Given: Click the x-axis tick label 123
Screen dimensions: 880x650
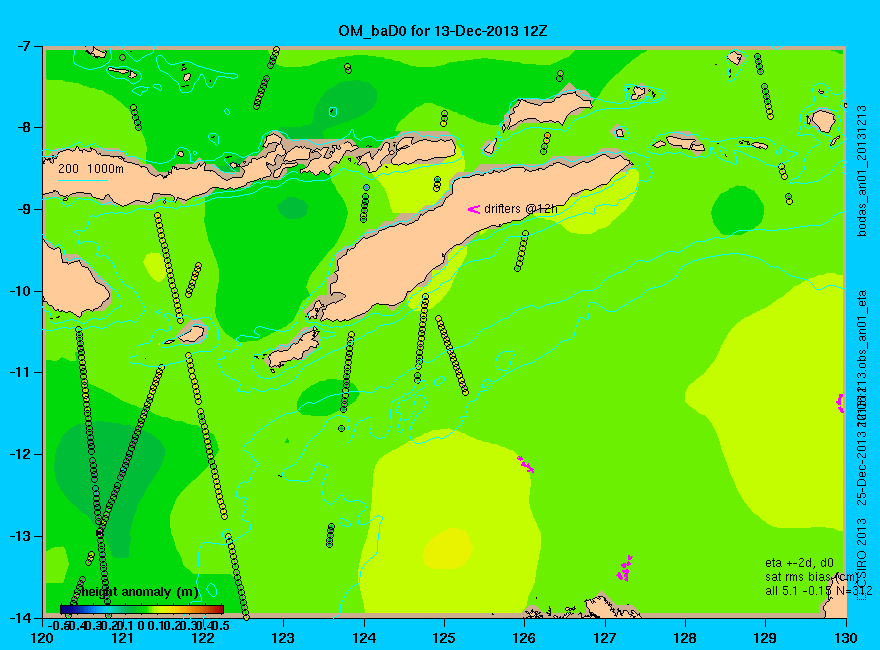Looking at the screenshot, I should coord(283,638).
